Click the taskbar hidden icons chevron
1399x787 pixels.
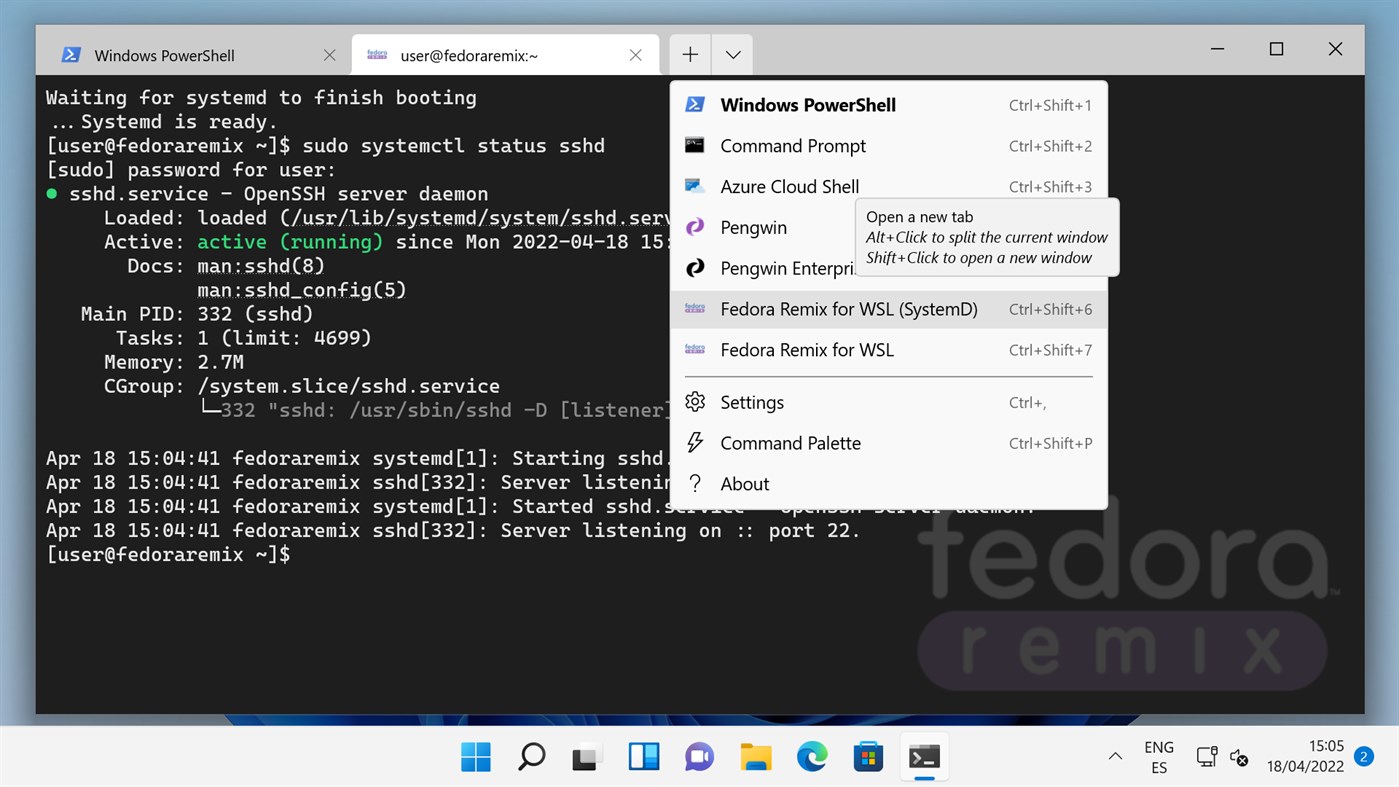pyautogui.click(x=1114, y=757)
